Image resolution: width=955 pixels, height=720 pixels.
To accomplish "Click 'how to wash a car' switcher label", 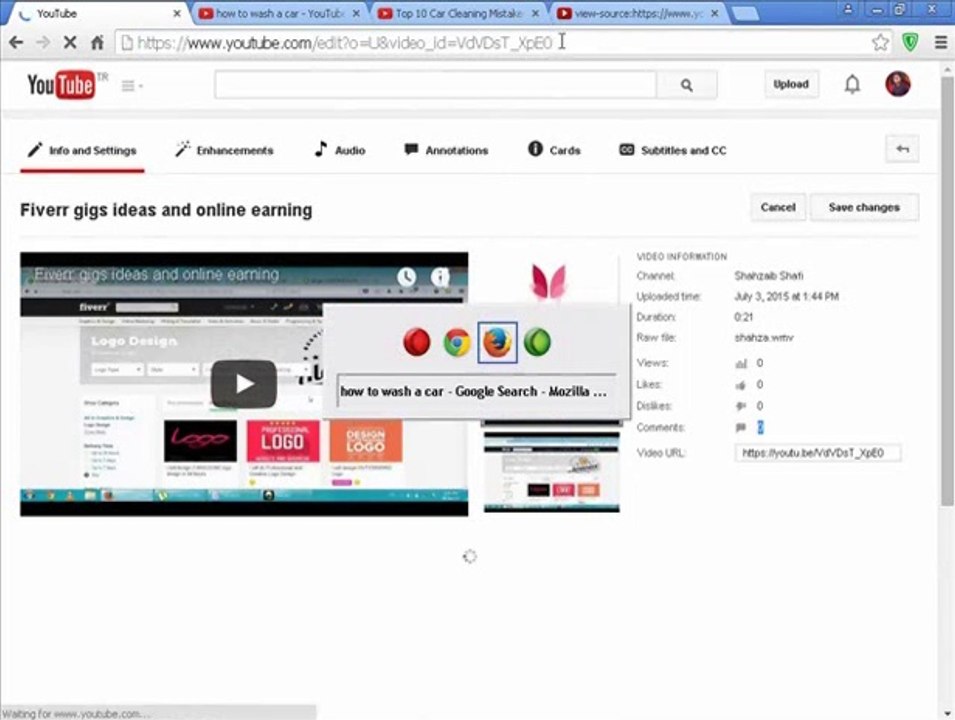I will (473, 392).
